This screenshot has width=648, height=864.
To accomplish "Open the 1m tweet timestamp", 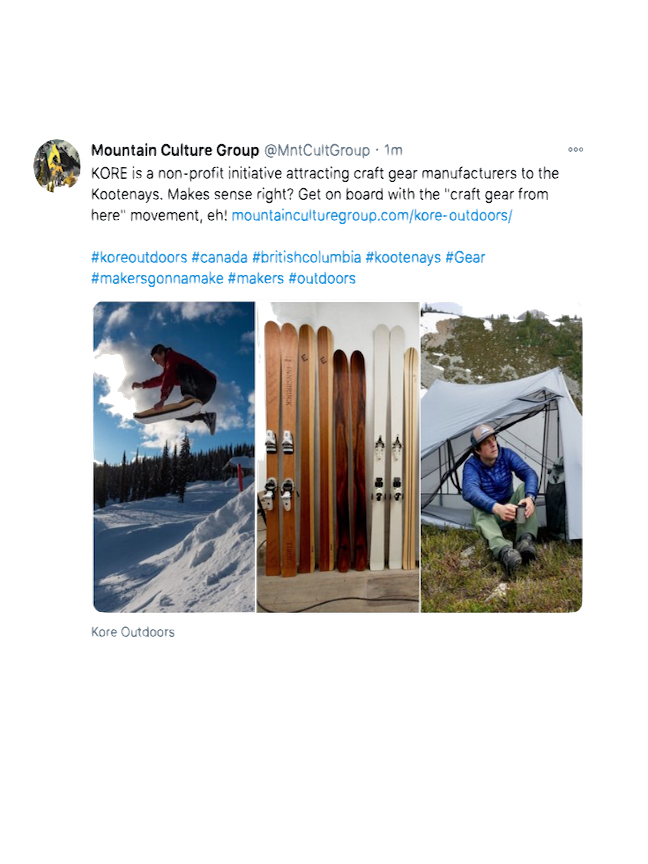I will point(393,150).
